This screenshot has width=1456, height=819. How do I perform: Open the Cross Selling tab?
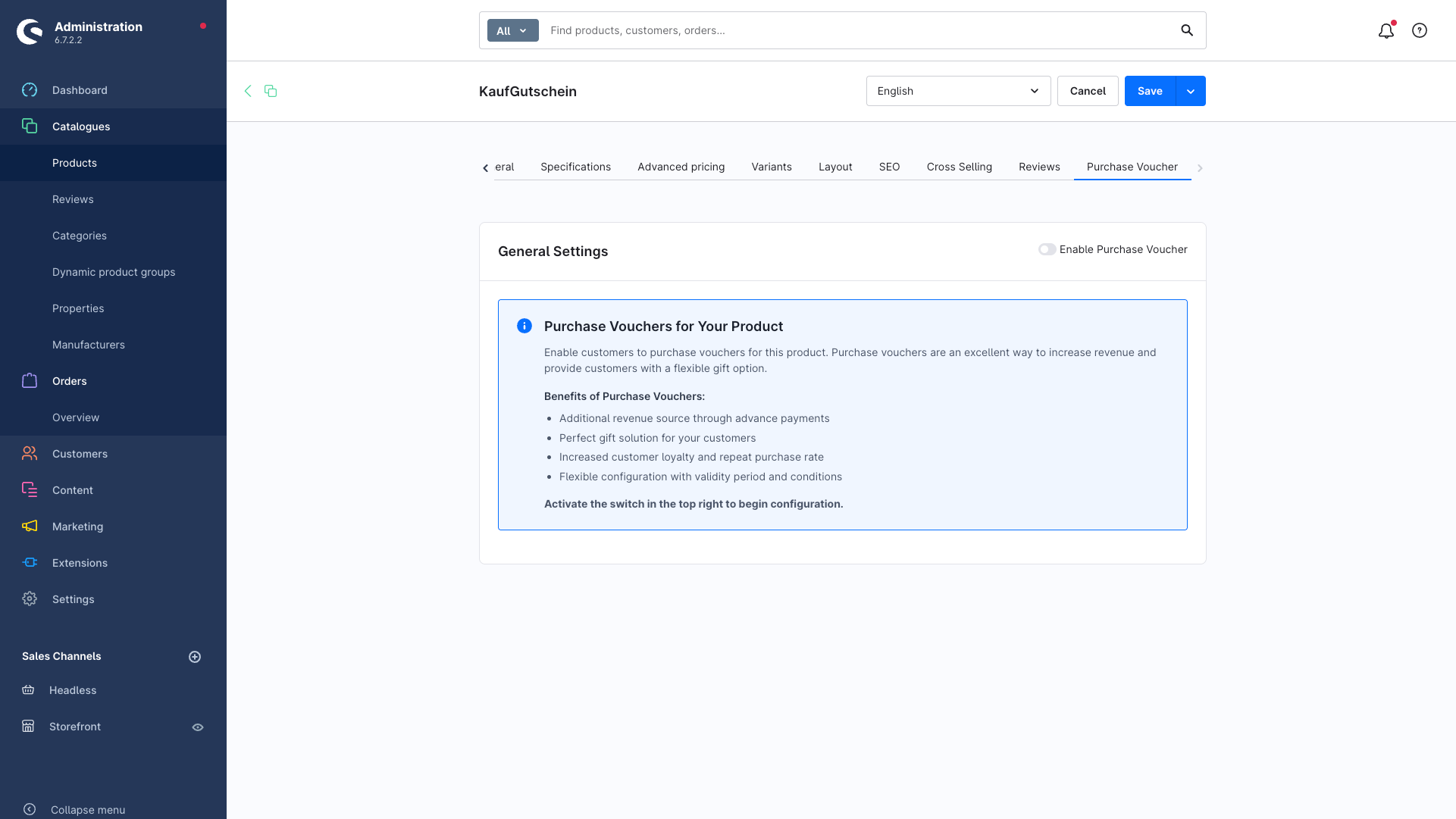(x=959, y=167)
